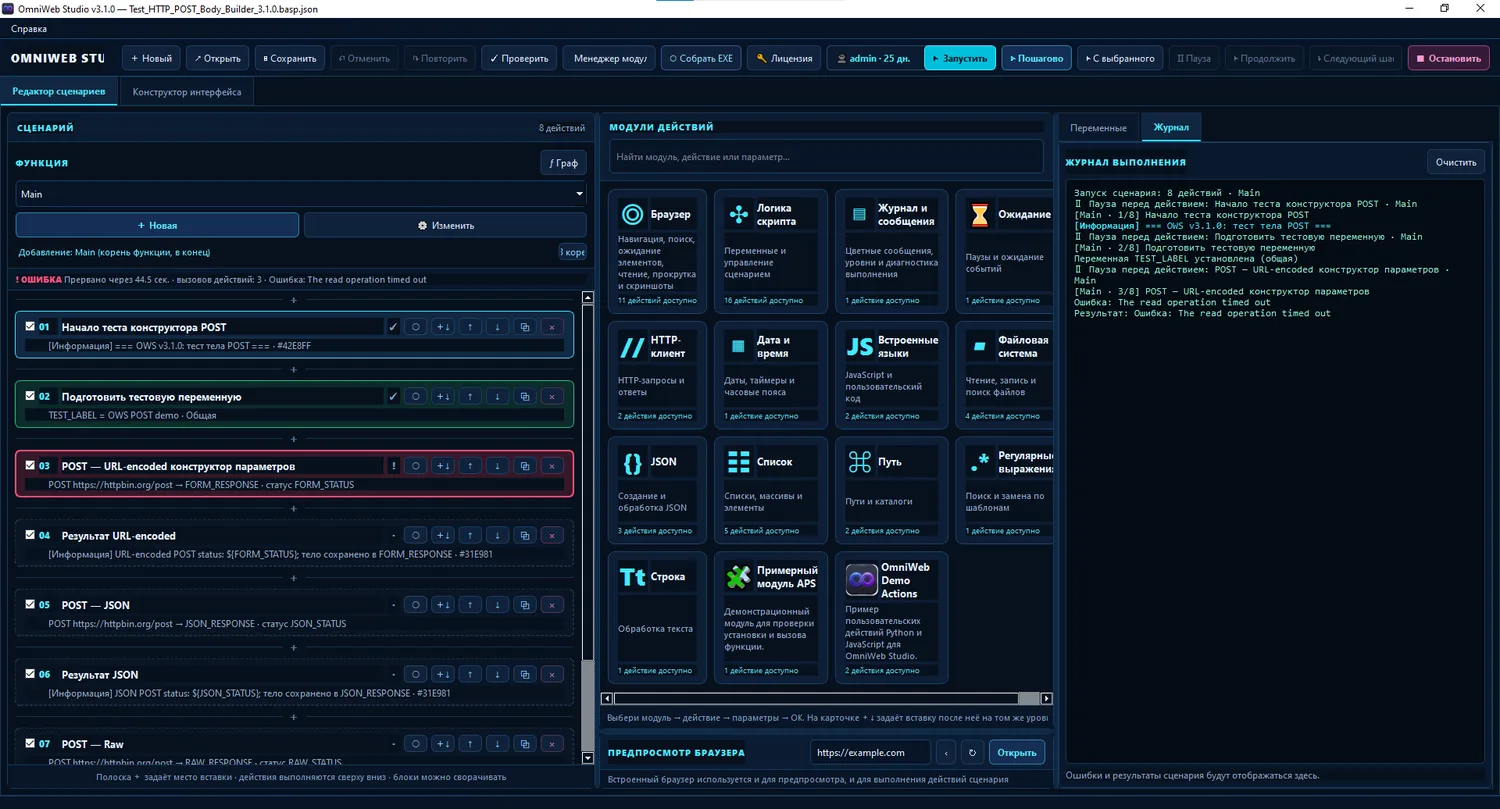Click Менеджер модулей toolbar button
This screenshot has width=1500, height=809.
click(609, 58)
